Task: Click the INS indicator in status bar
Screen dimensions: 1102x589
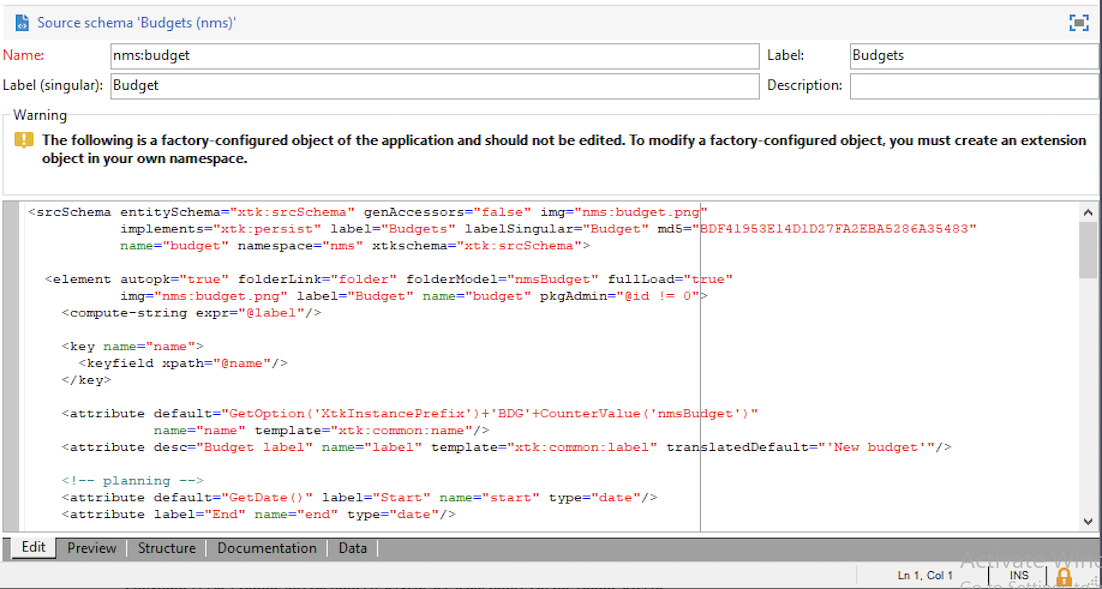Action: (x=1019, y=576)
